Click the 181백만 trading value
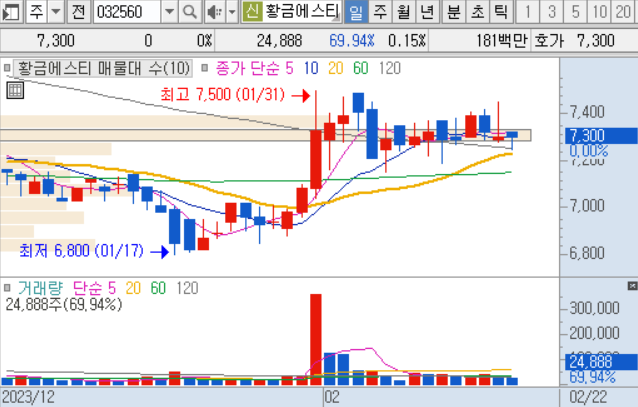Screen dimensions: 638x407 [x=501, y=41]
